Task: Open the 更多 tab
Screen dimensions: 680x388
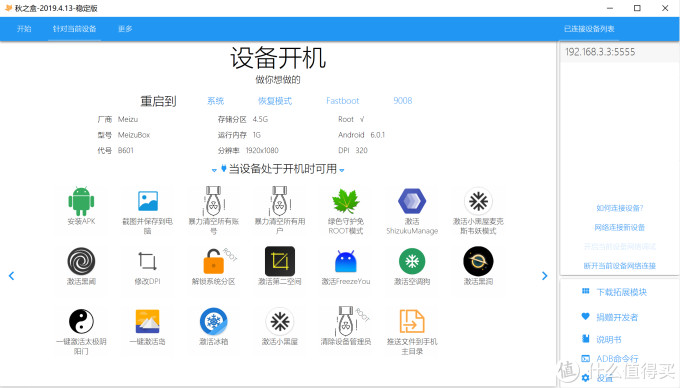Action: [125, 29]
